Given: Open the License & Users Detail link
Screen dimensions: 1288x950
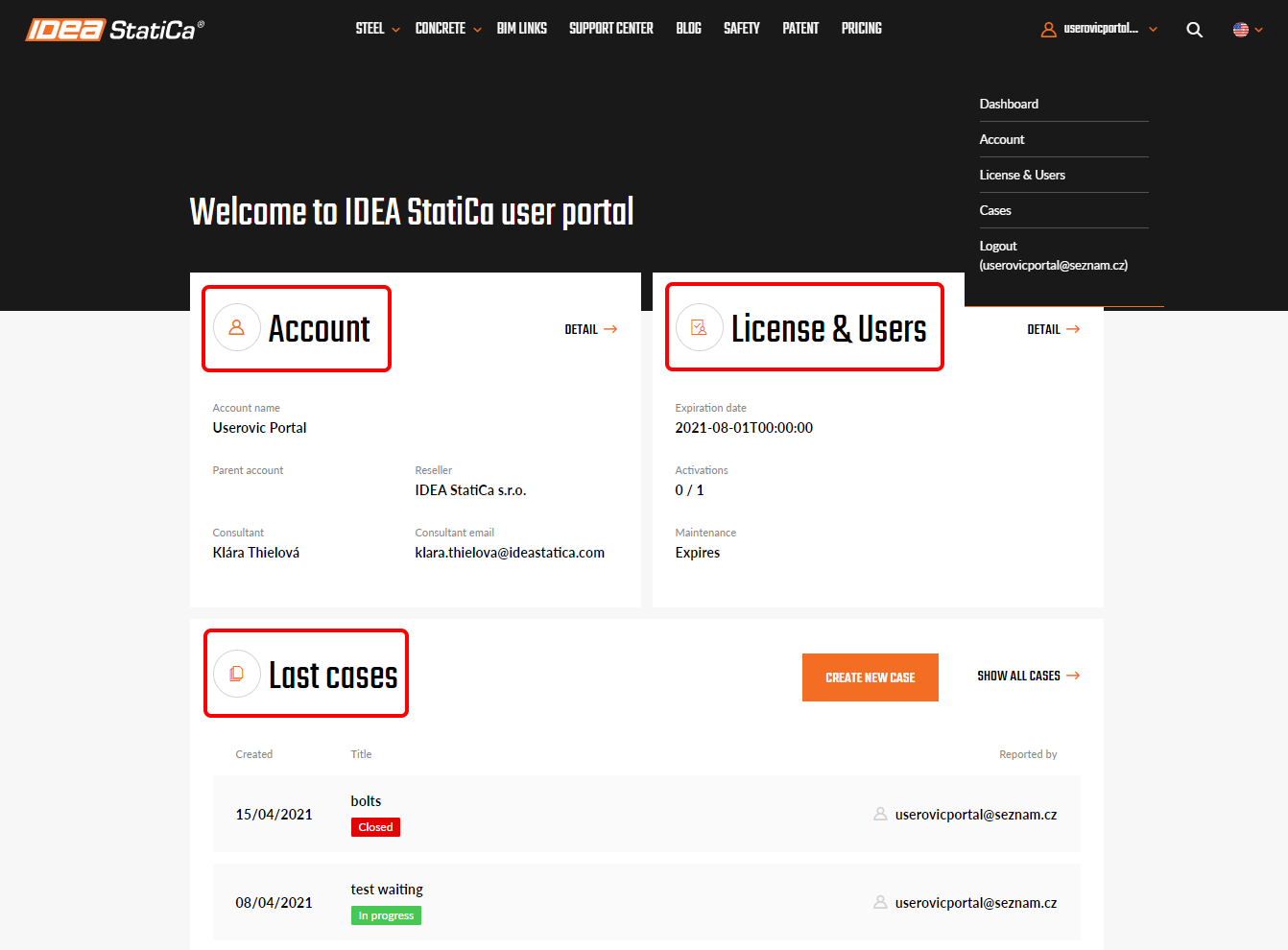Looking at the screenshot, I should pos(1053,329).
